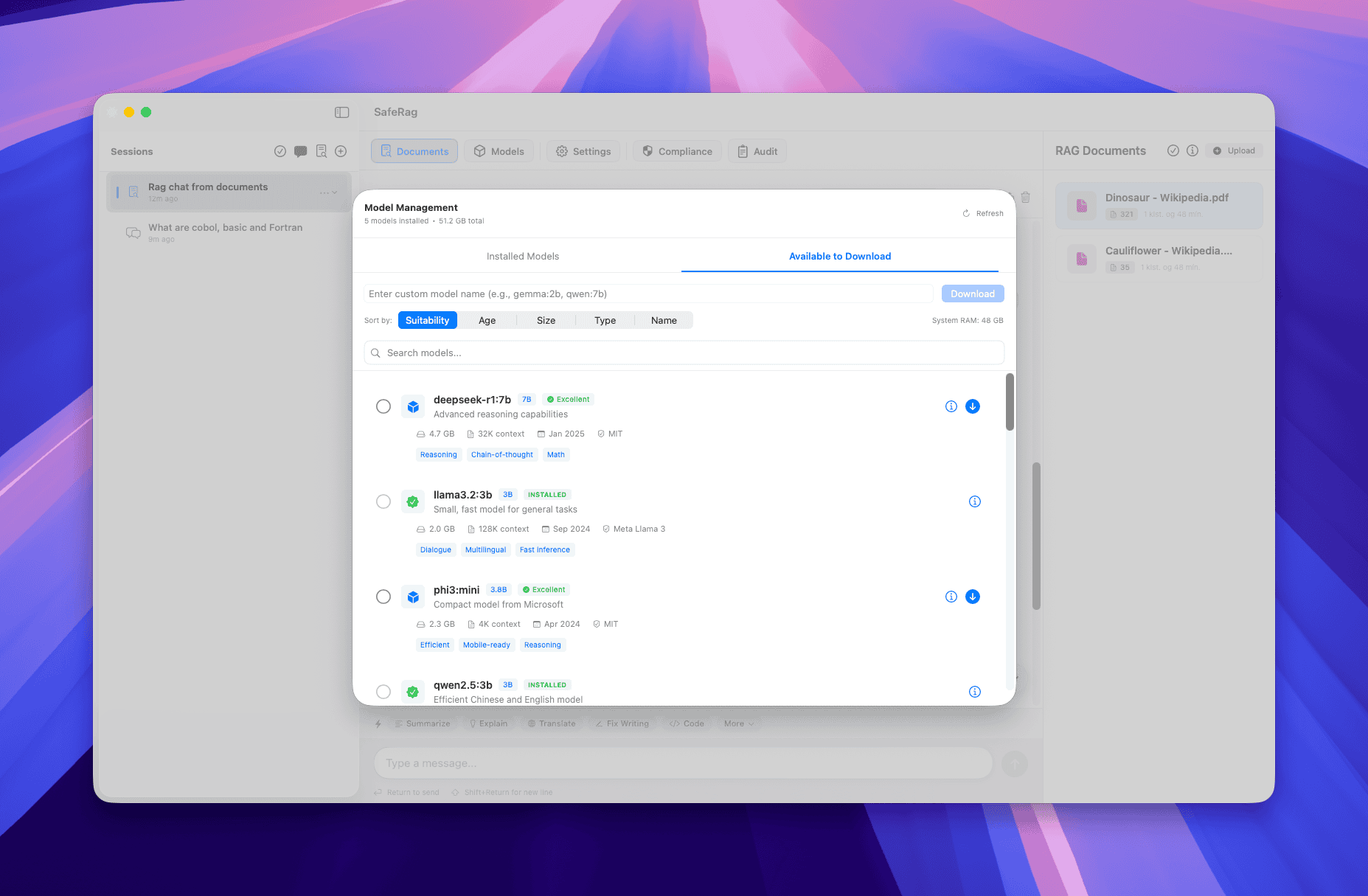
Task: Click the Upload documents button
Action: pos(1234,150)
